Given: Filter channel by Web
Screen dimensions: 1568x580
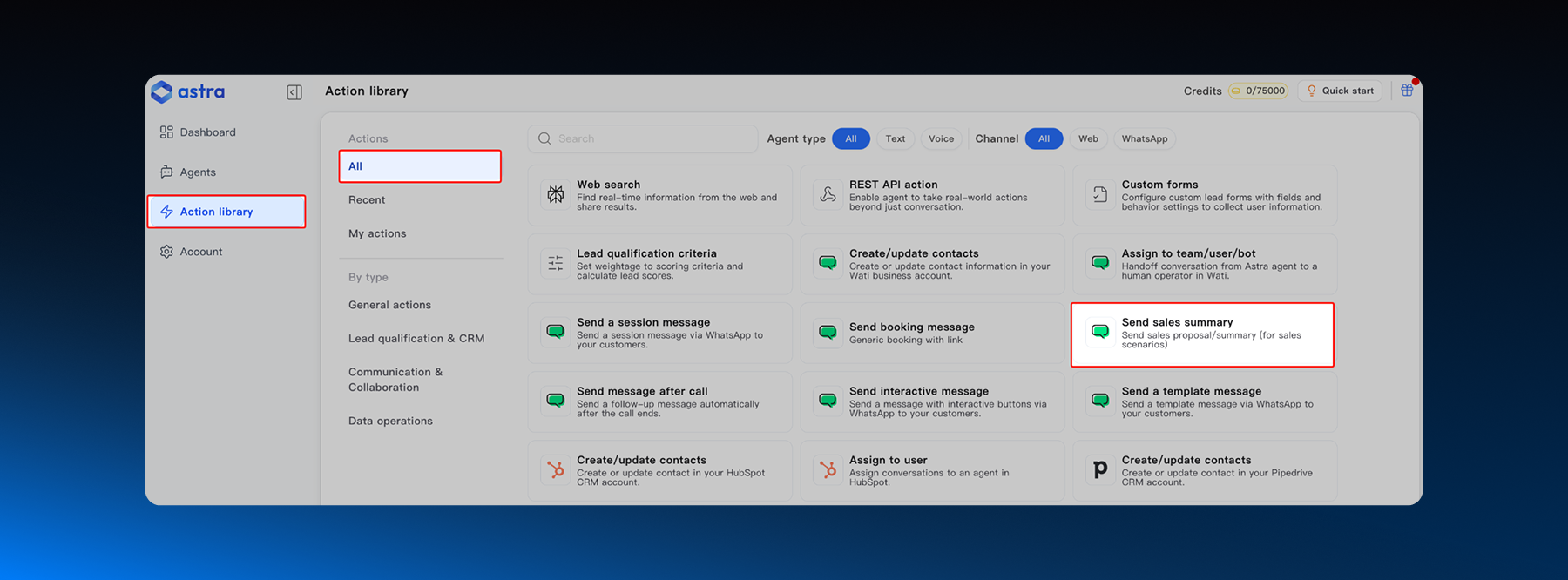Looking at the screenshot, I should click(x=1088, y=138).
